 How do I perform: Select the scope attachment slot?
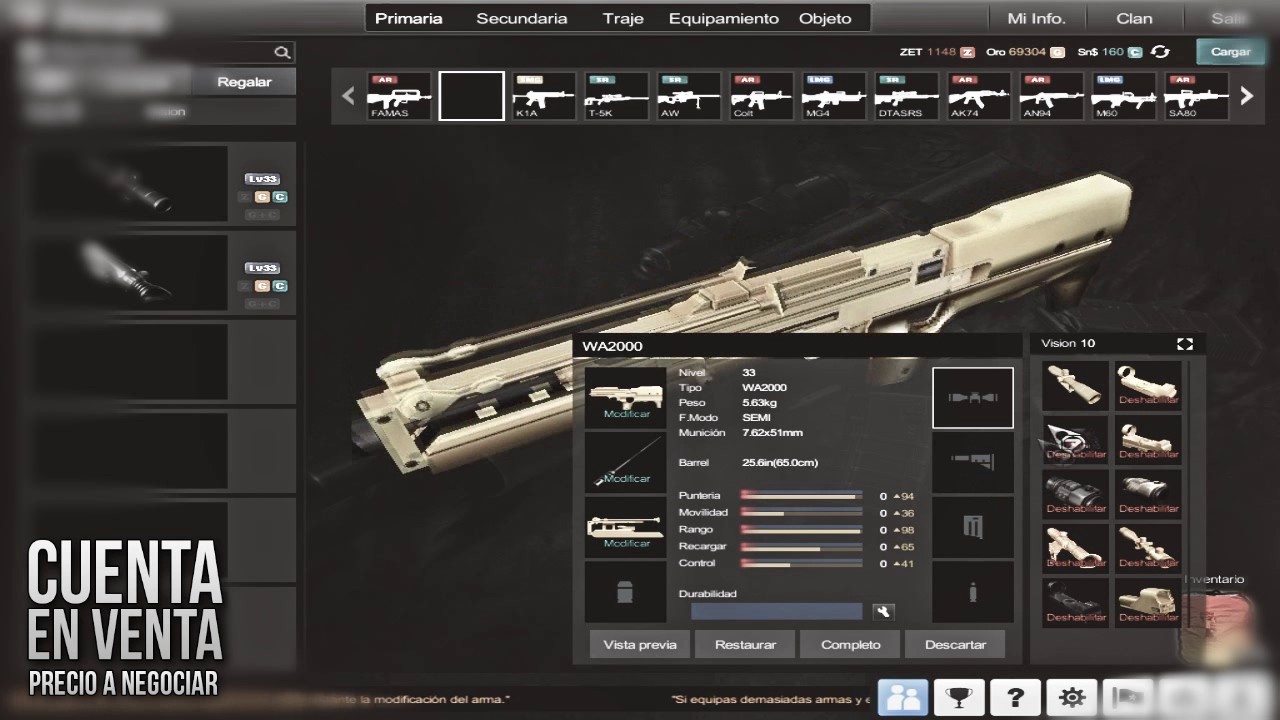coord(973,398)
